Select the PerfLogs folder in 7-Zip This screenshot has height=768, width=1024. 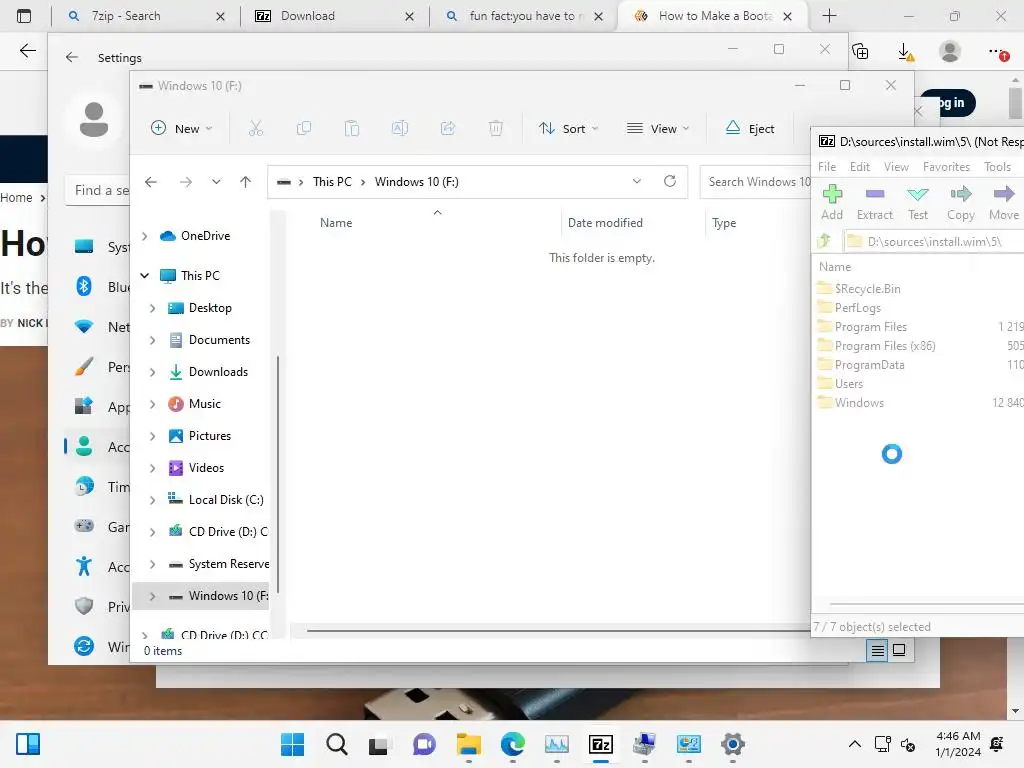[x=850, y=308]
